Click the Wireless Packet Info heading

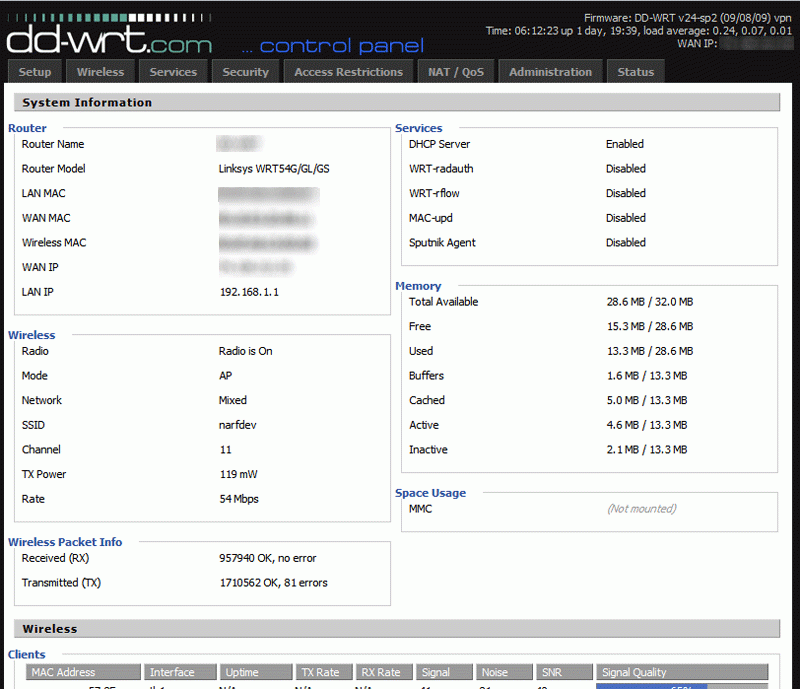[65, 542]
